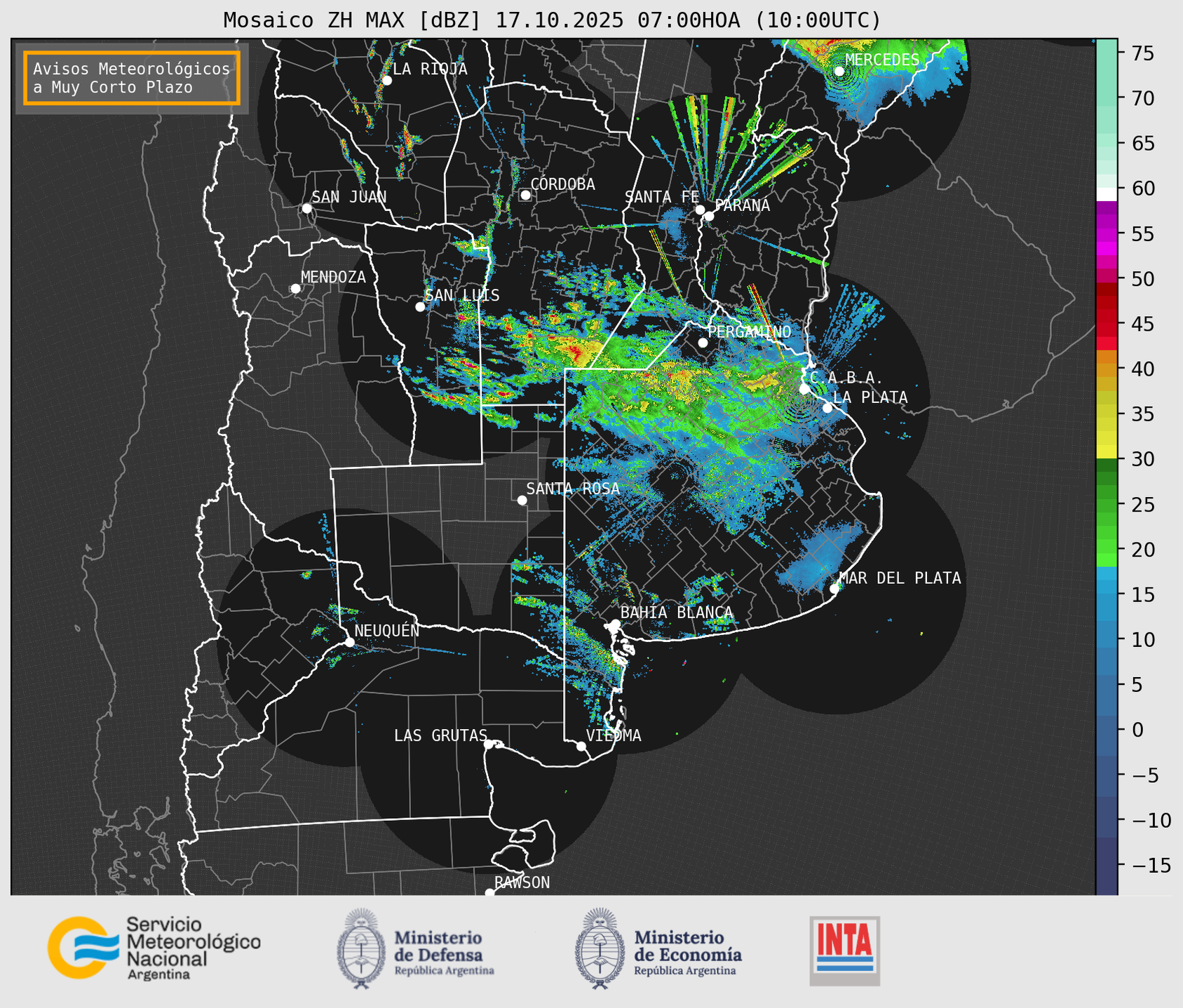Click the Ministerio de Economía emblem
Viewport: 1183px width, 1008px height.
tap(600, 948)
